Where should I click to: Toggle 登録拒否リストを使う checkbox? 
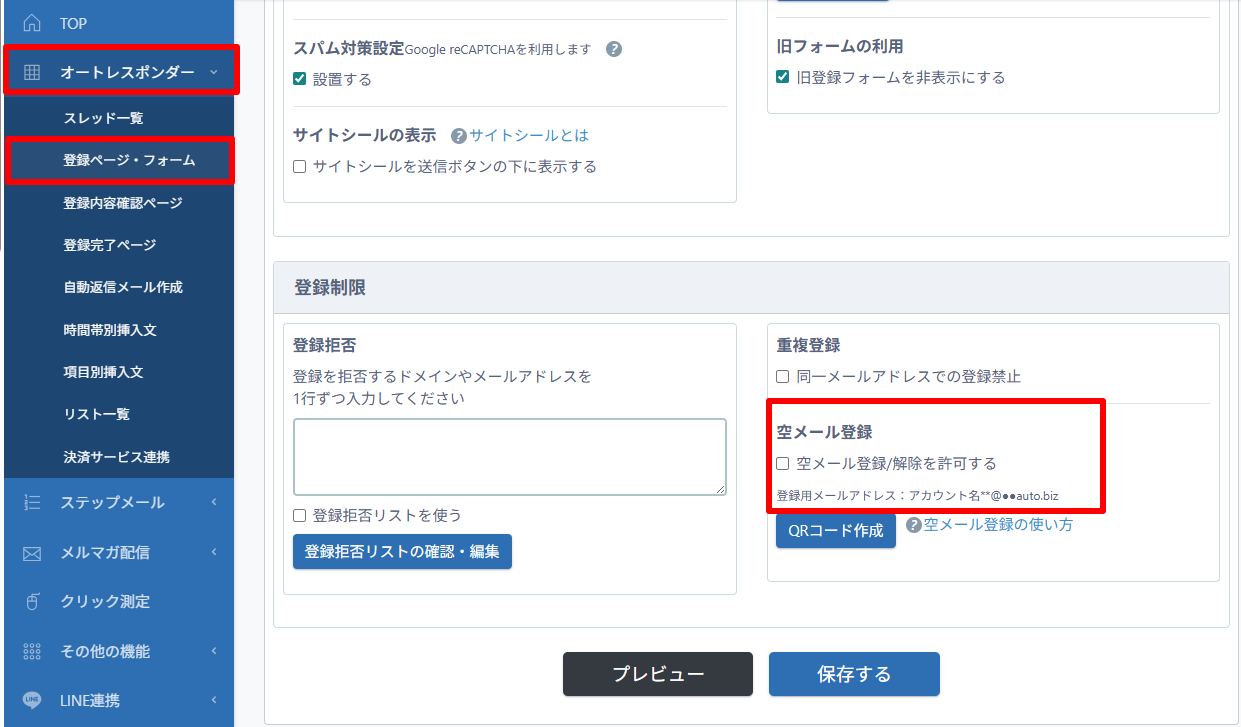300,516
